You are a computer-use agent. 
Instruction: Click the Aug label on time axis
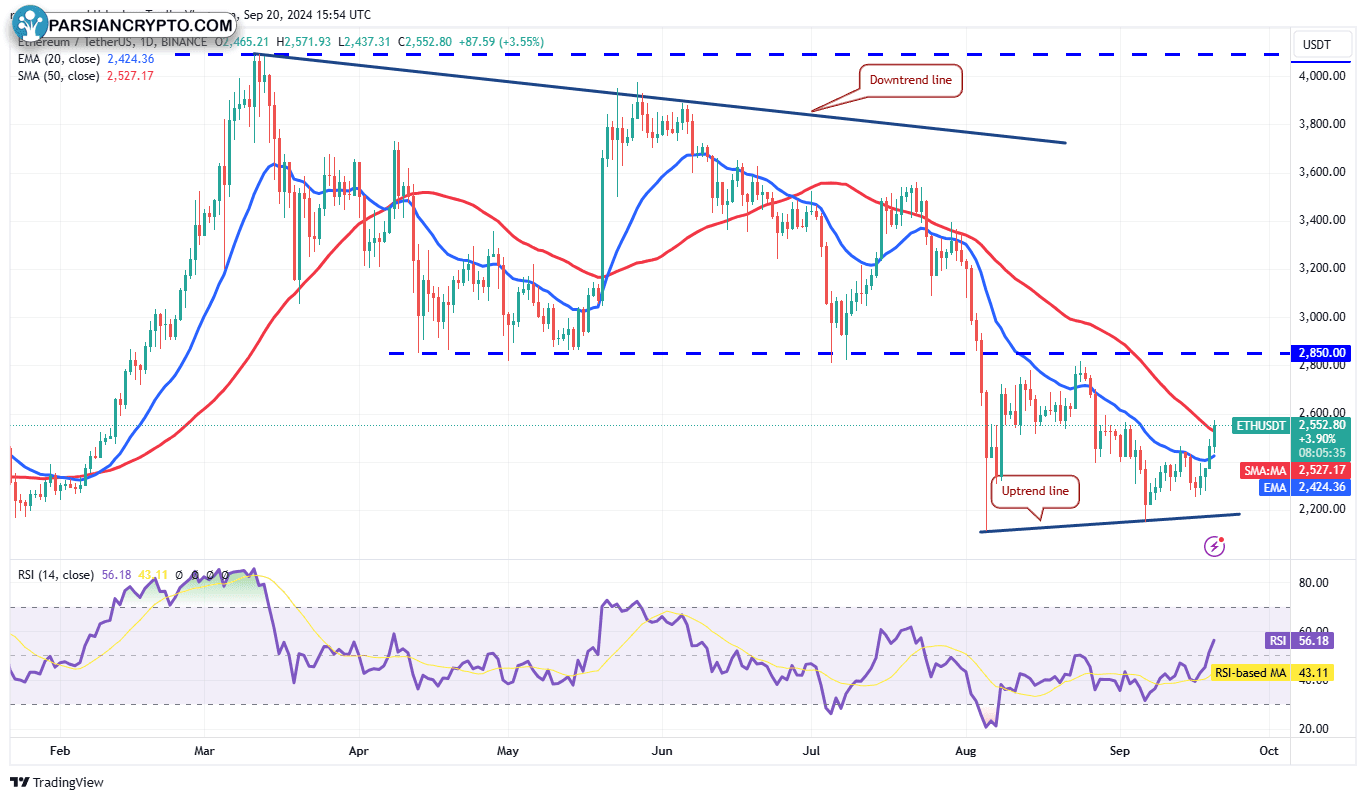[x=965, y=749]
